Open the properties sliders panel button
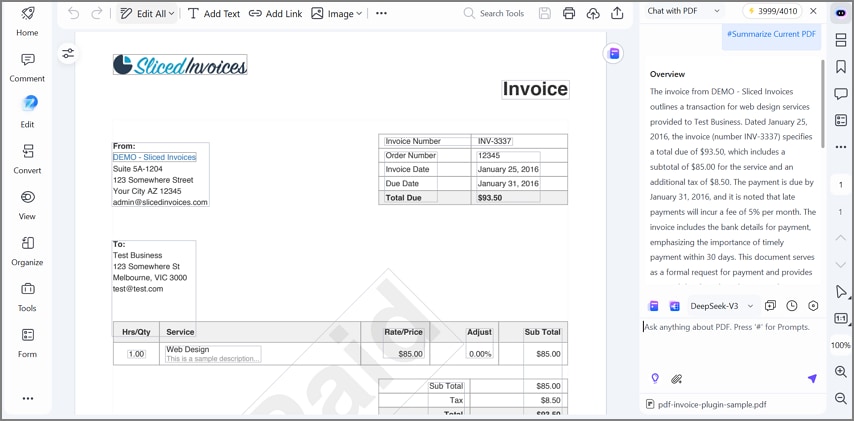 pyautogui.click(x=68, y=53)
